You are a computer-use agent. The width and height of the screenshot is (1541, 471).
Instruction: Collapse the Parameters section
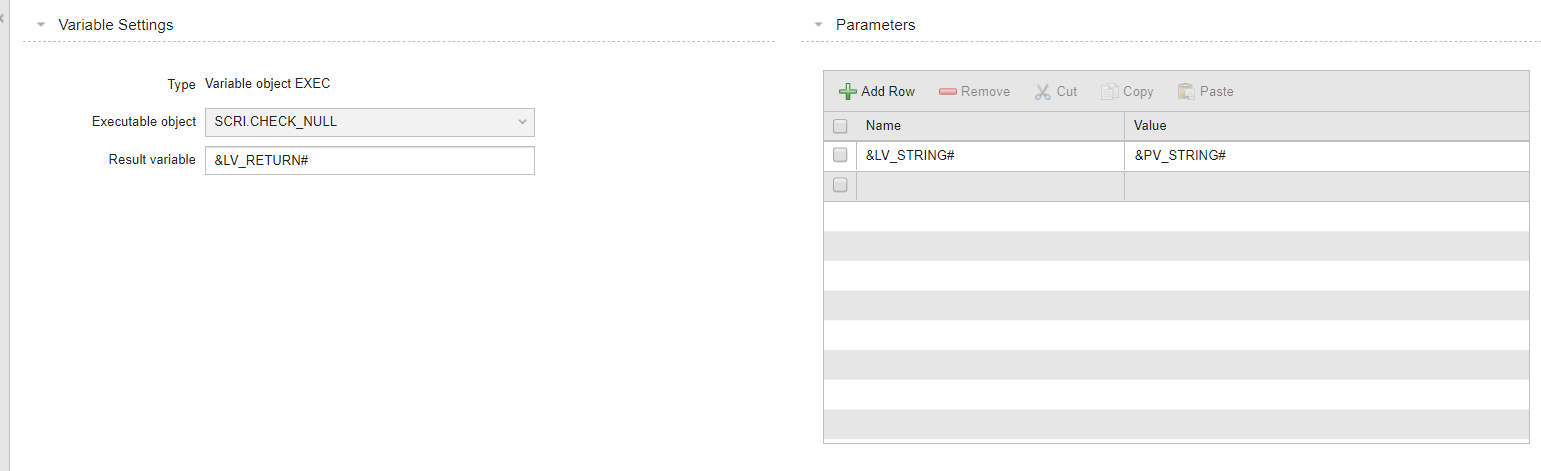tap(818, 25)
